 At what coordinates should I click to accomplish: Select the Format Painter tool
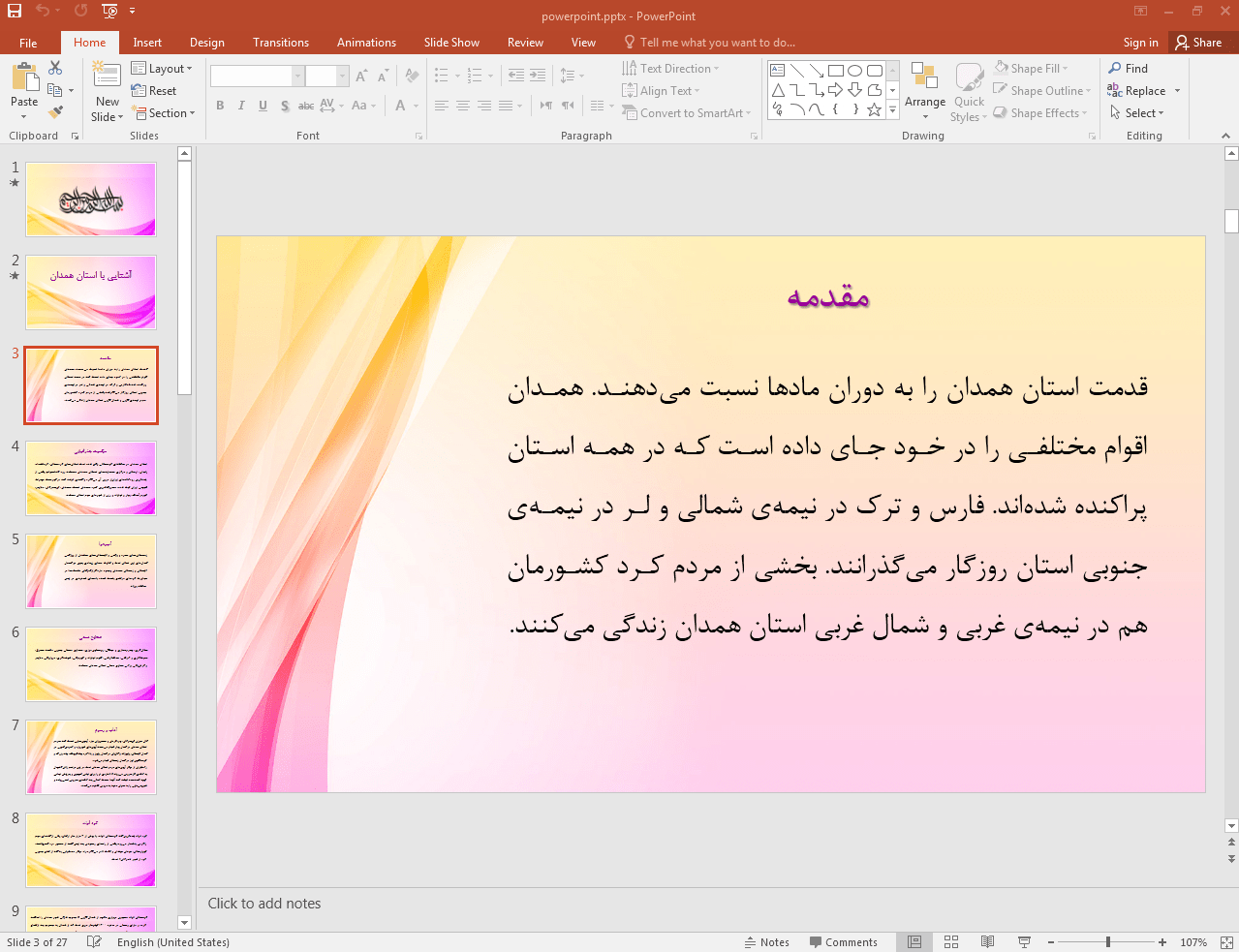coord(55,110)
